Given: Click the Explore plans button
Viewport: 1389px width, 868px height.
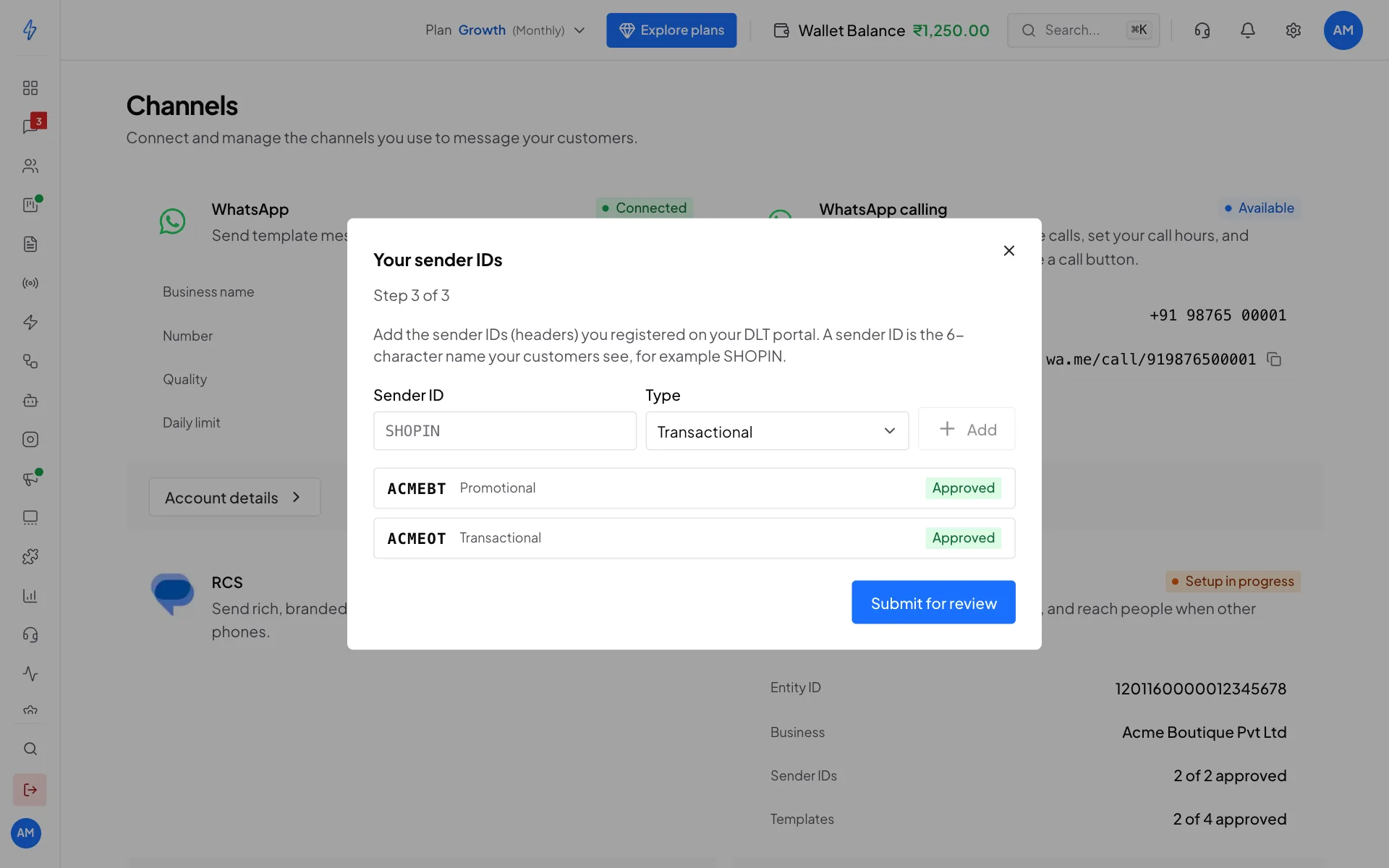Looking at the screenshot, I should [x=671, y=30].
